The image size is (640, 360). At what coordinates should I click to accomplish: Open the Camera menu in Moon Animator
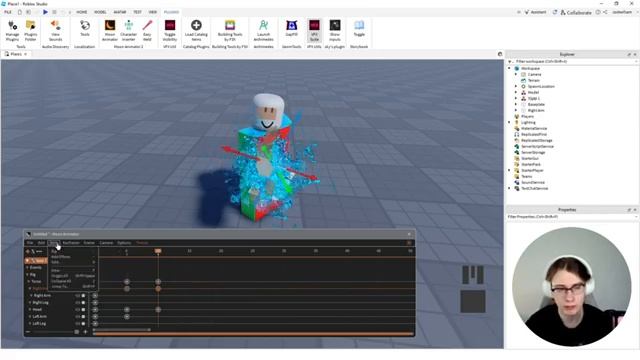tap(106, 243)
